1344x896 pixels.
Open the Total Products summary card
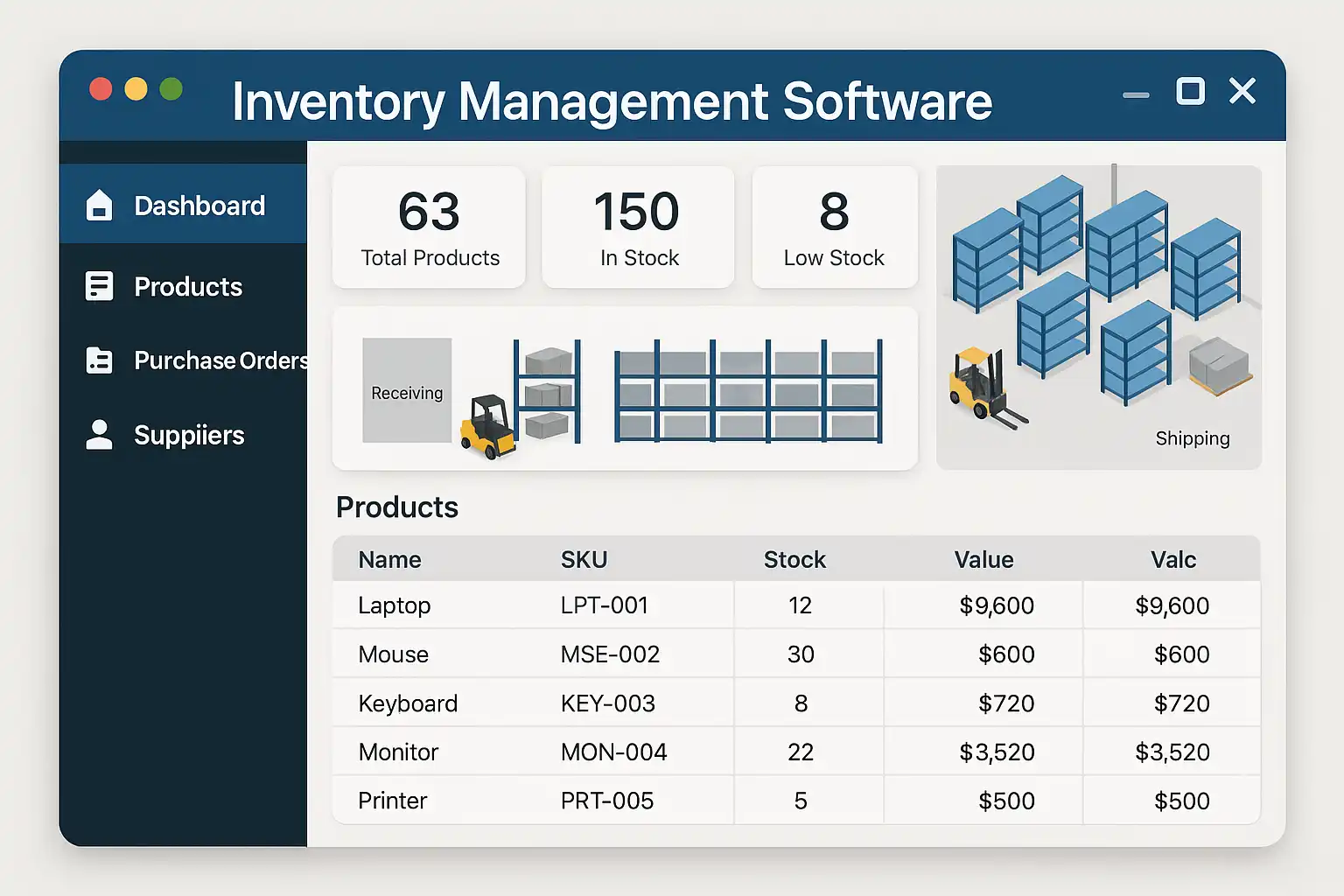(429, 227)
